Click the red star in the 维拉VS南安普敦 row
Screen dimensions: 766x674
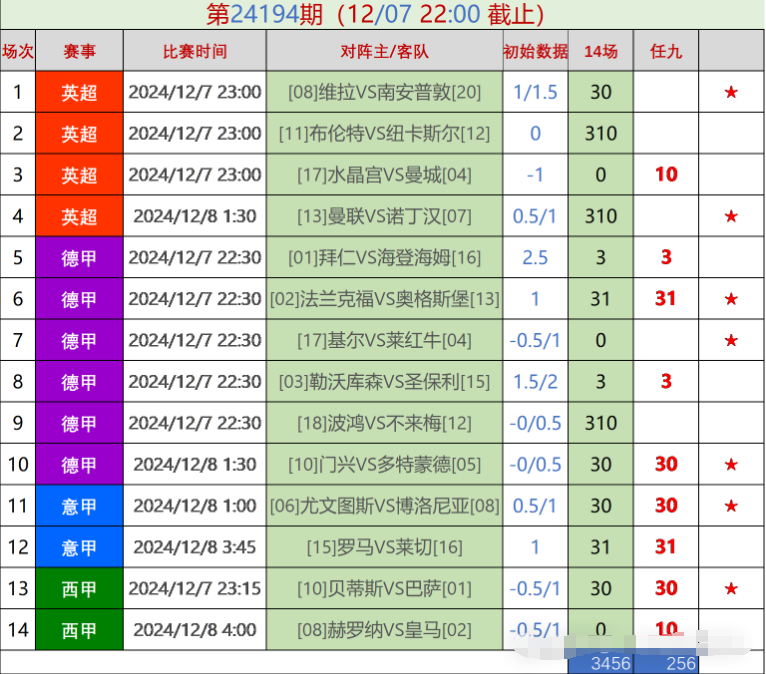click(731, 92)
